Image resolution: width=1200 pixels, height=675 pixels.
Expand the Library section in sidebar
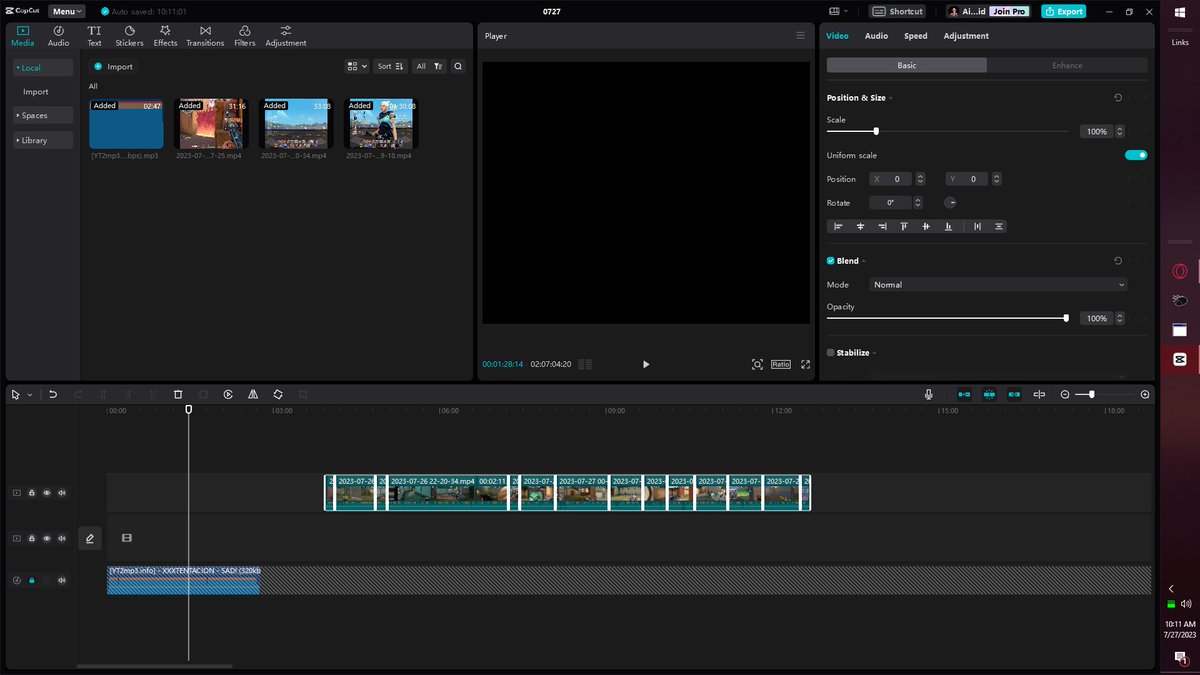click(x=43, y=140)
